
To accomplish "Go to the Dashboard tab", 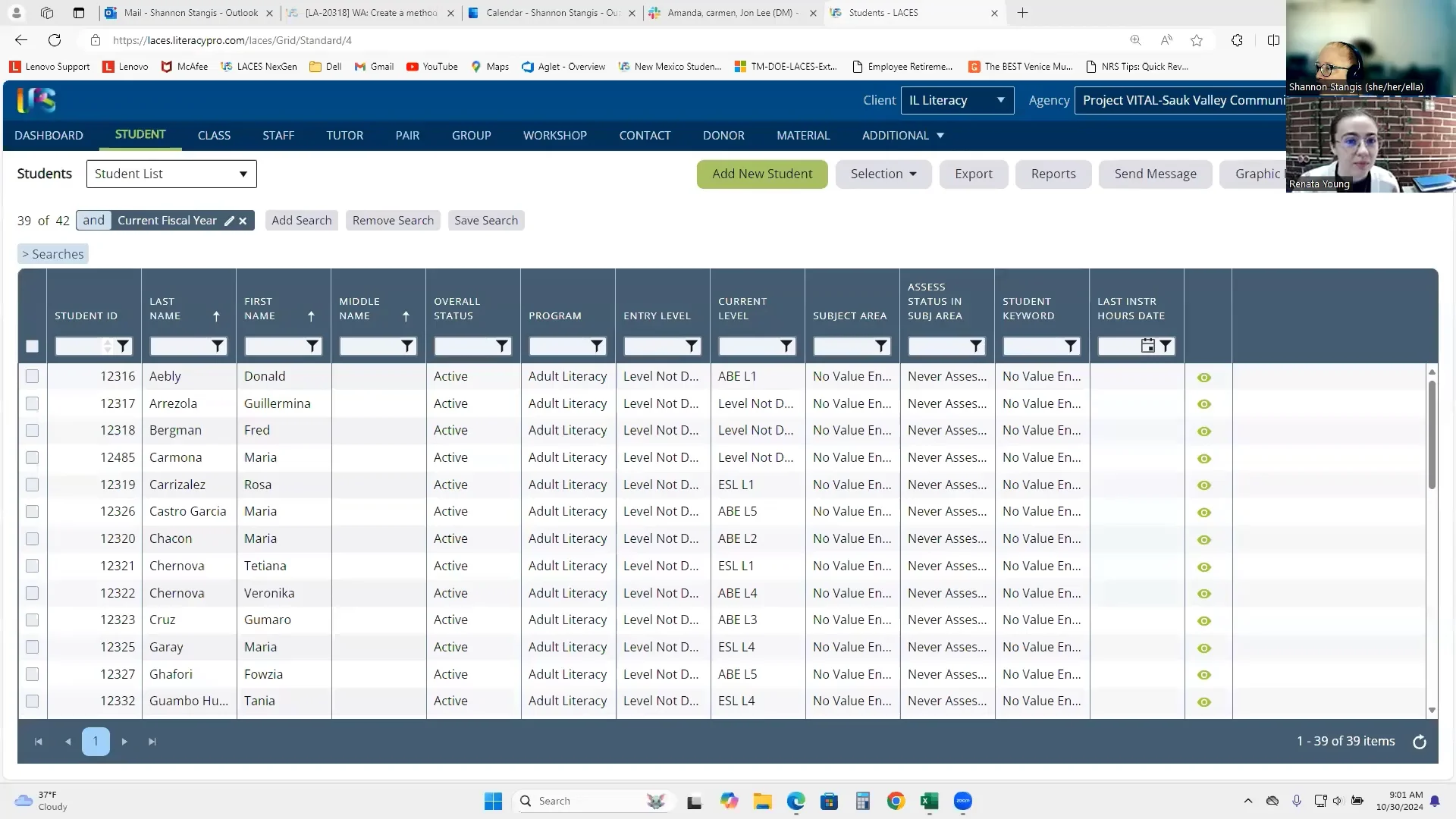I will click(x=49, y=136).
